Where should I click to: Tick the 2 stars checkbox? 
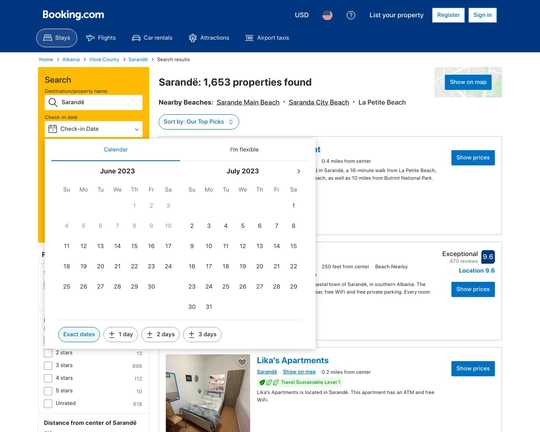pyautogui.click(x=48, y=353)
